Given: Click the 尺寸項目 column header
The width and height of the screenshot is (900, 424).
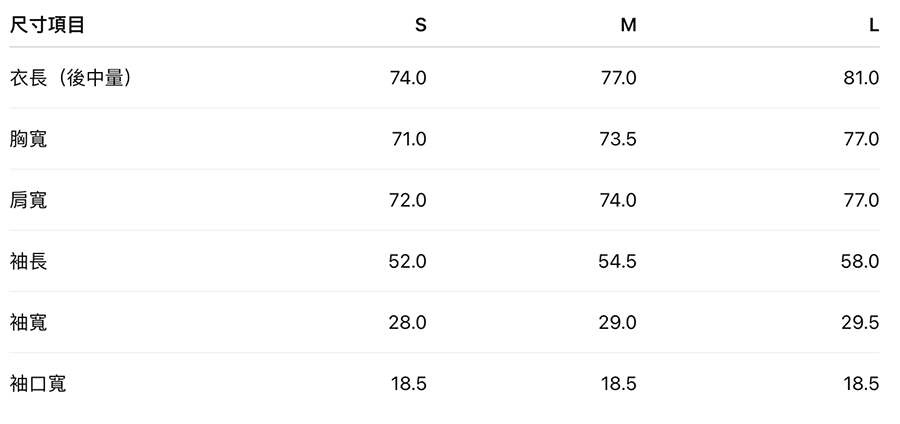Looking at the screenshot, I should point(47,26).
